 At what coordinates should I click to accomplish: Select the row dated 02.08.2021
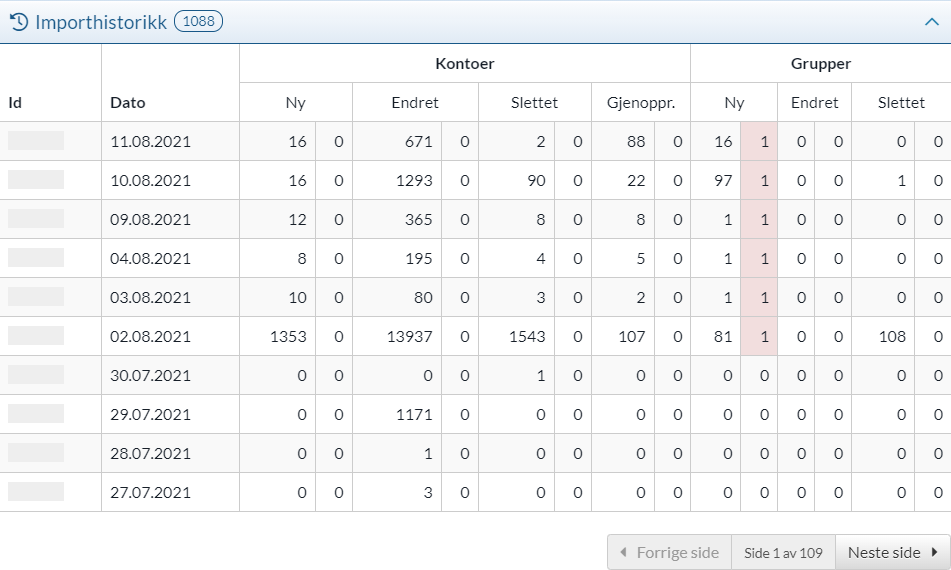(x=150, y=336)
